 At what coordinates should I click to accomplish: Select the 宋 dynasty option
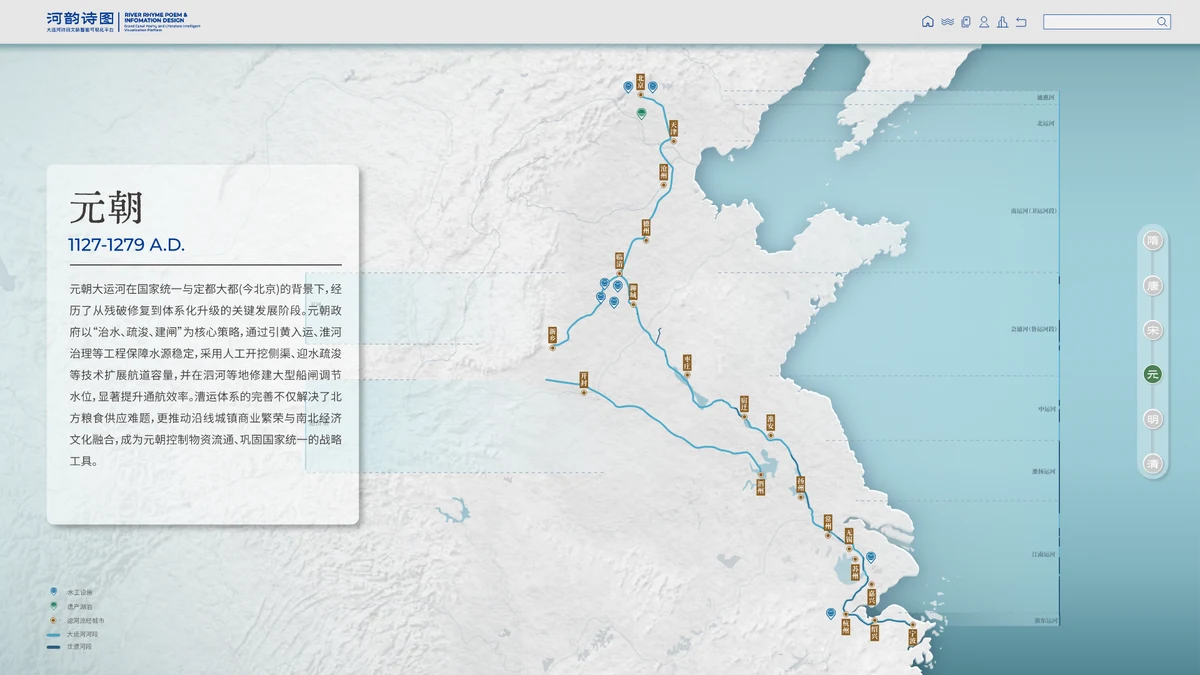click(1153, 330)
